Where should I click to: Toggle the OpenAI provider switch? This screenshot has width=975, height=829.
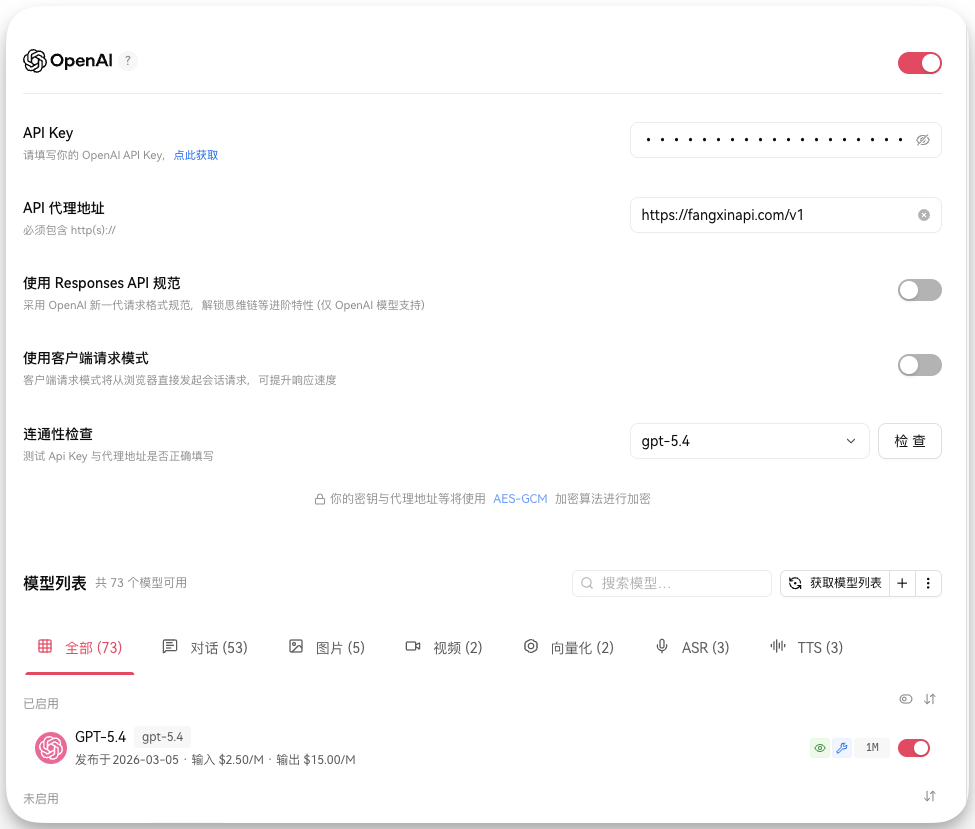pos(920,63)
